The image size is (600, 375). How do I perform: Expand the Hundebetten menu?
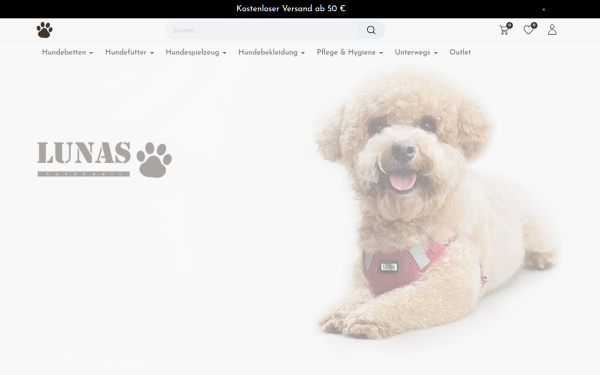[x=67, y=52]
